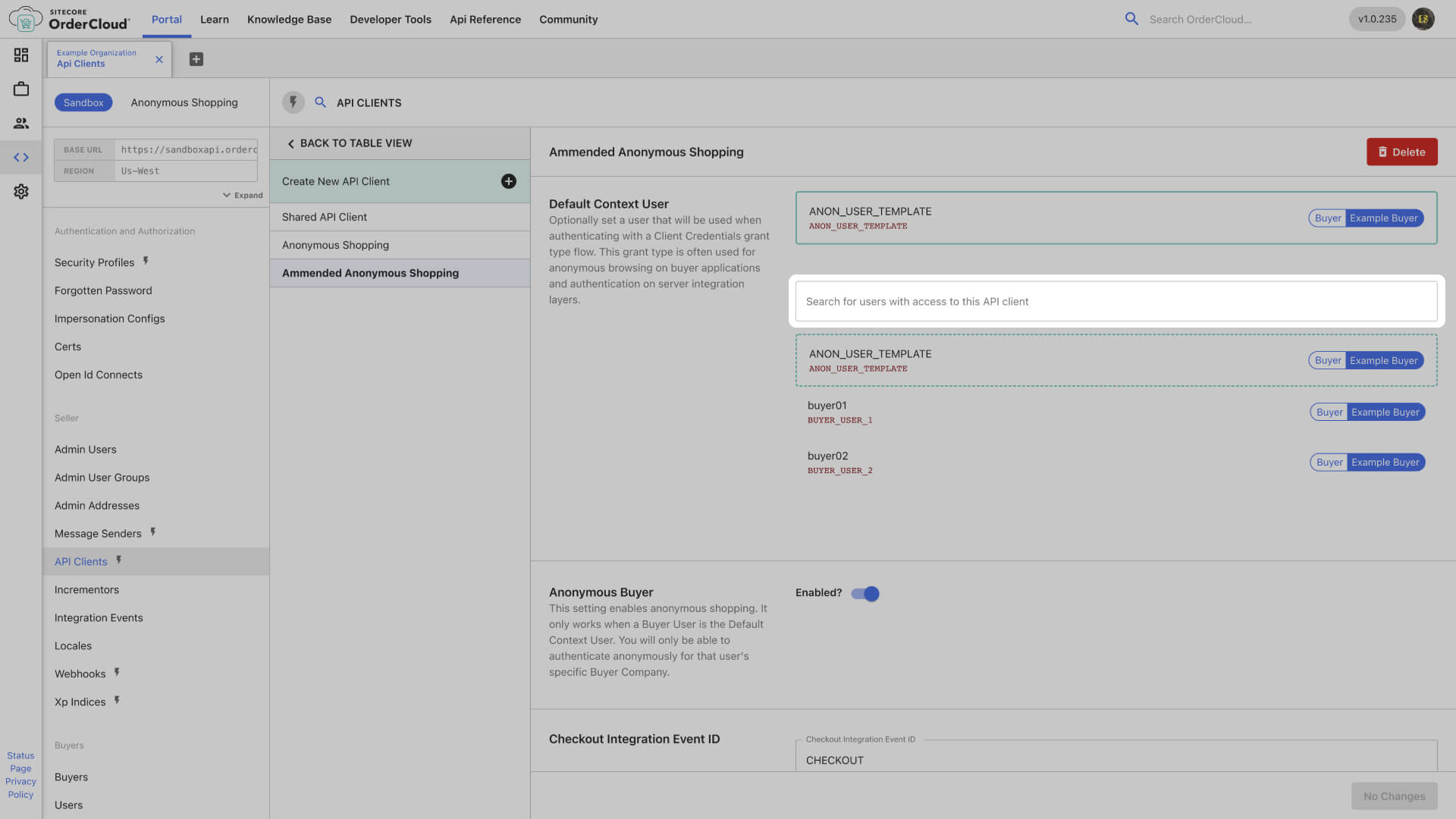1456x819 pixels.
Task: Switch to Developer Tools in top navigation
Action: [x=390, y=20]
